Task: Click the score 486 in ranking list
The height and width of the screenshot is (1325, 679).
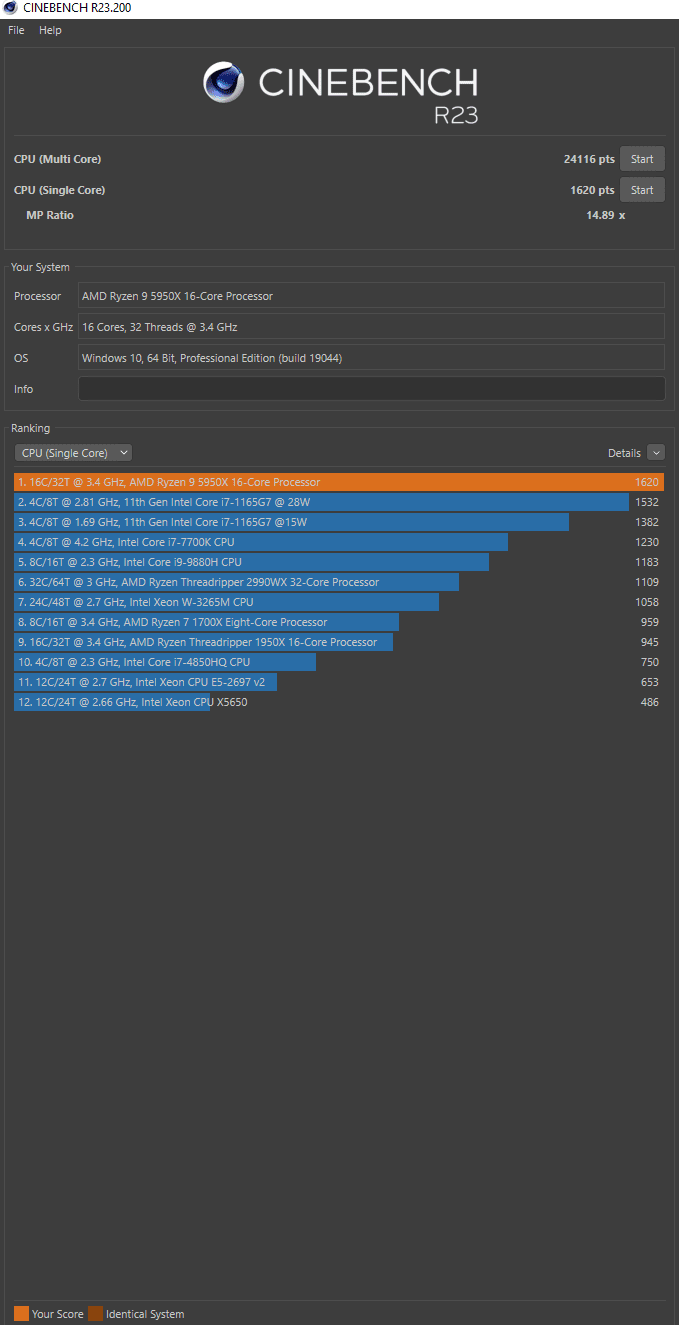Action: 650,702
